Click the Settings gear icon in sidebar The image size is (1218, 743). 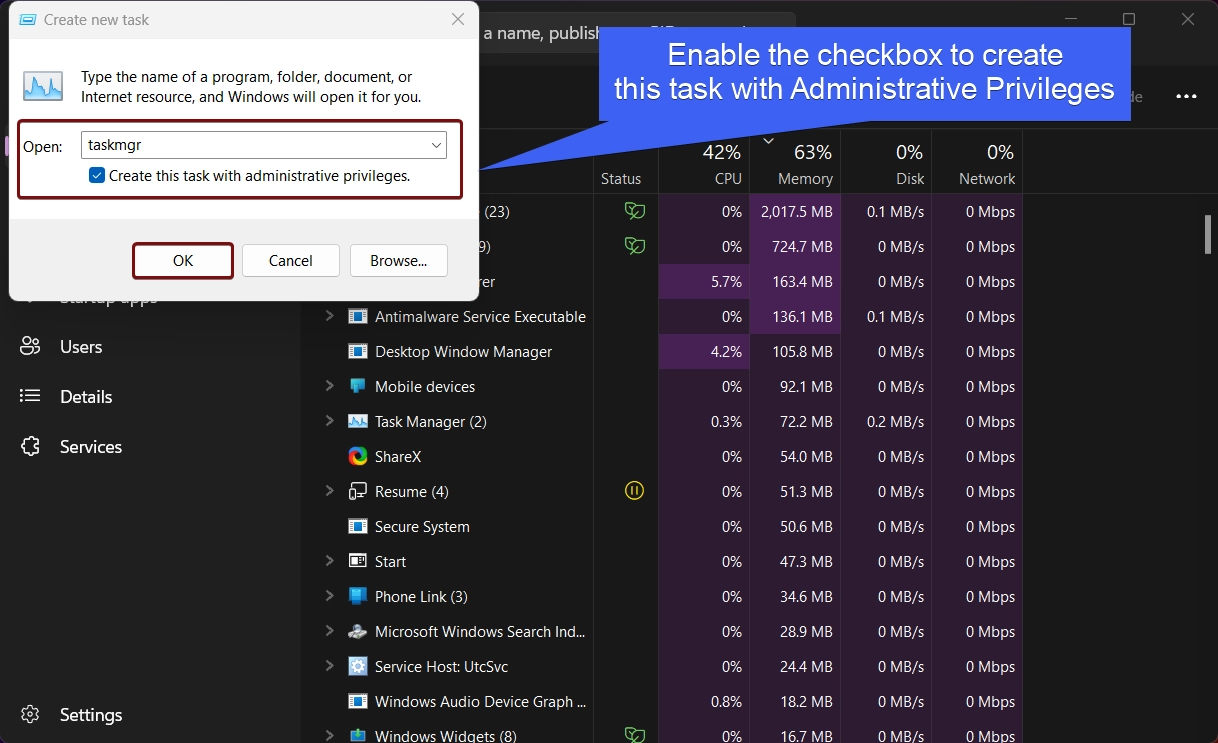pyautogui.click(x=30, y=715)
